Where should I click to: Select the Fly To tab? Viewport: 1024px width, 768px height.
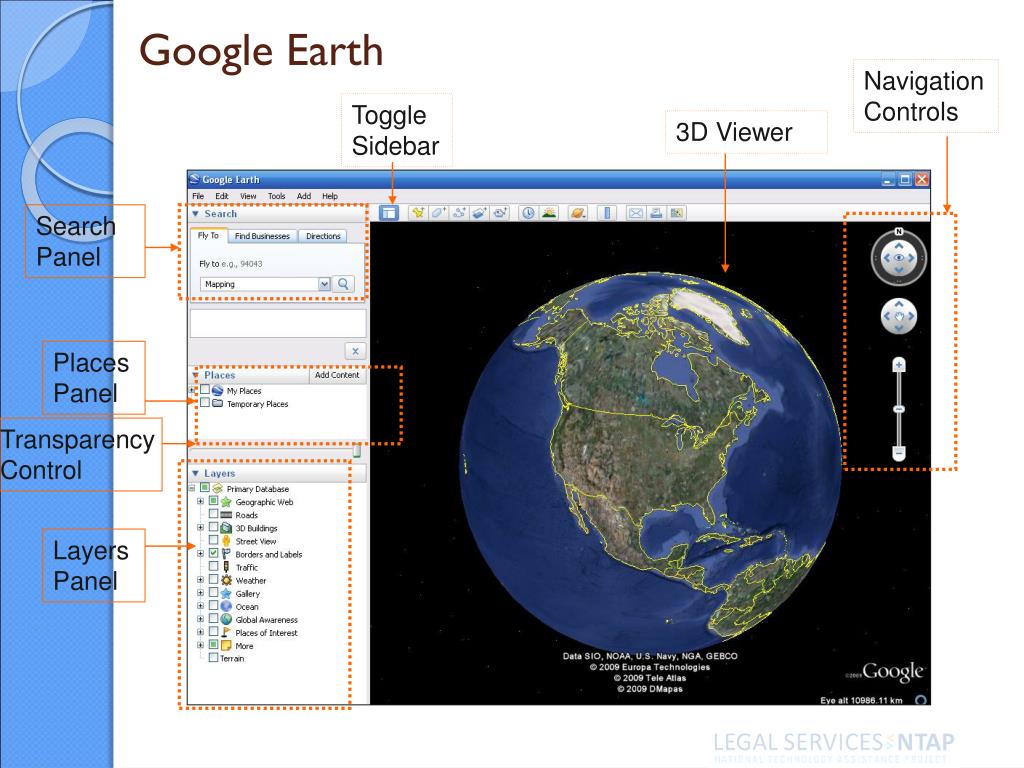(208, 236)
